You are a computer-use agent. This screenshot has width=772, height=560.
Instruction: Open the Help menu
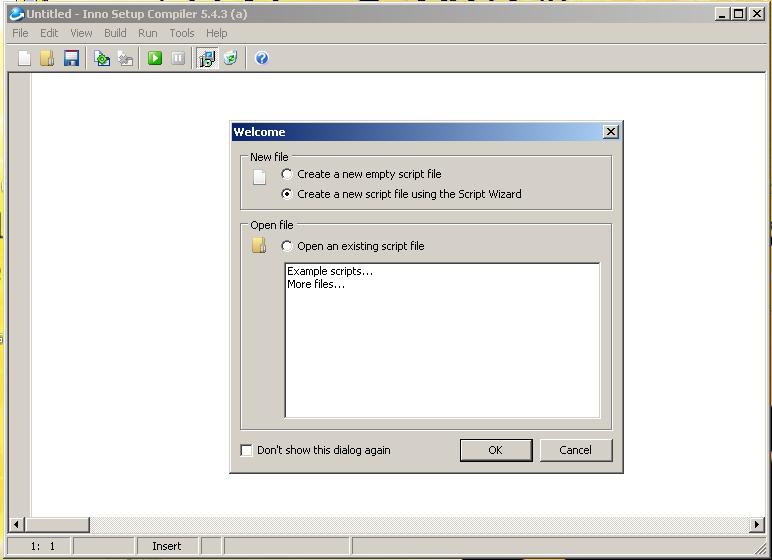(217, 33)
